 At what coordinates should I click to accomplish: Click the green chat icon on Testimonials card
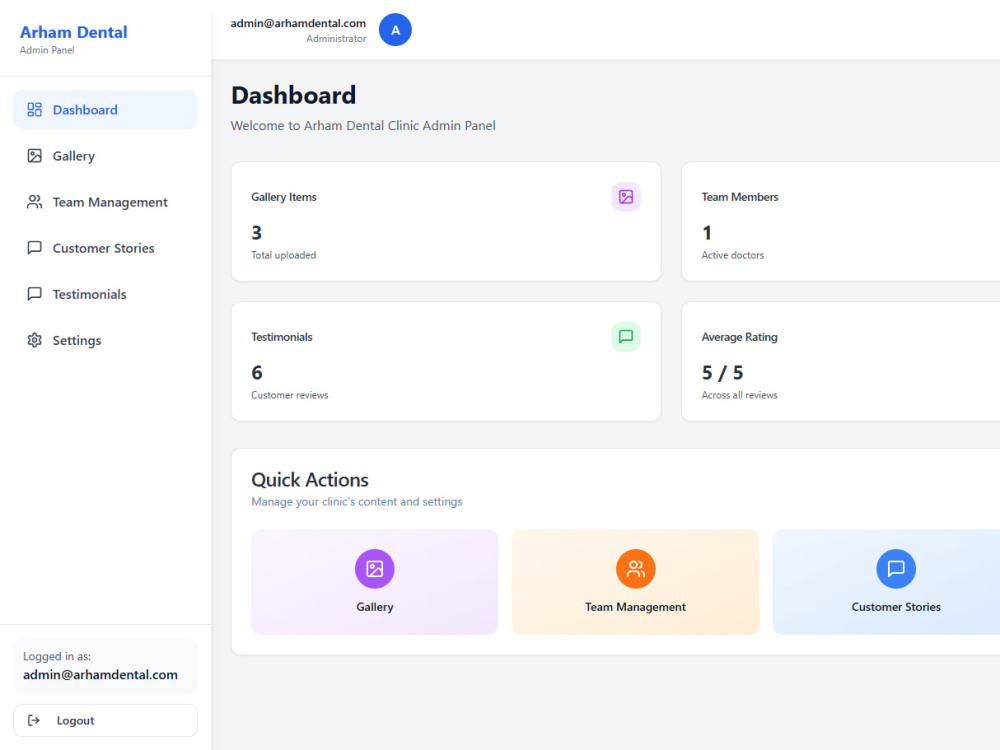[x=626, y=336]
